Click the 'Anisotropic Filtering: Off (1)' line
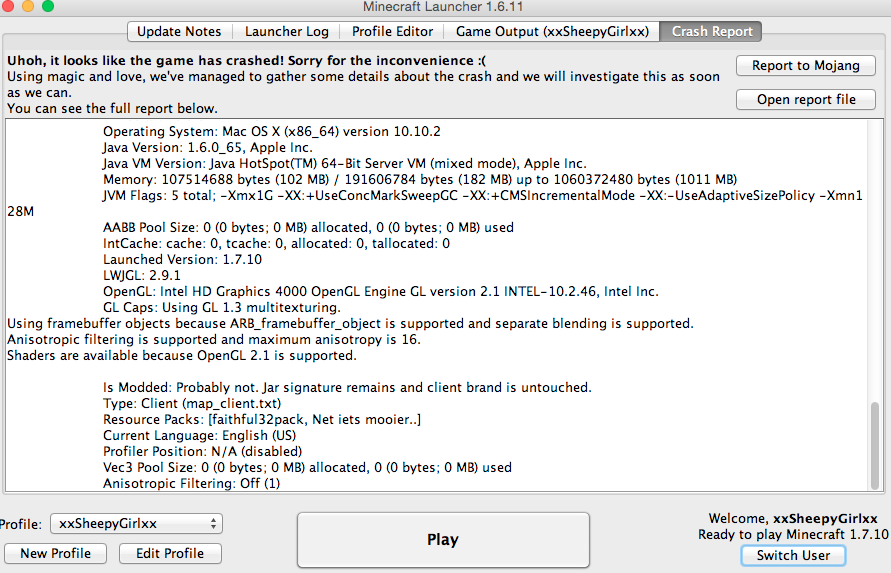The height and width of the screenshot is (573, 891). (191, 483)
